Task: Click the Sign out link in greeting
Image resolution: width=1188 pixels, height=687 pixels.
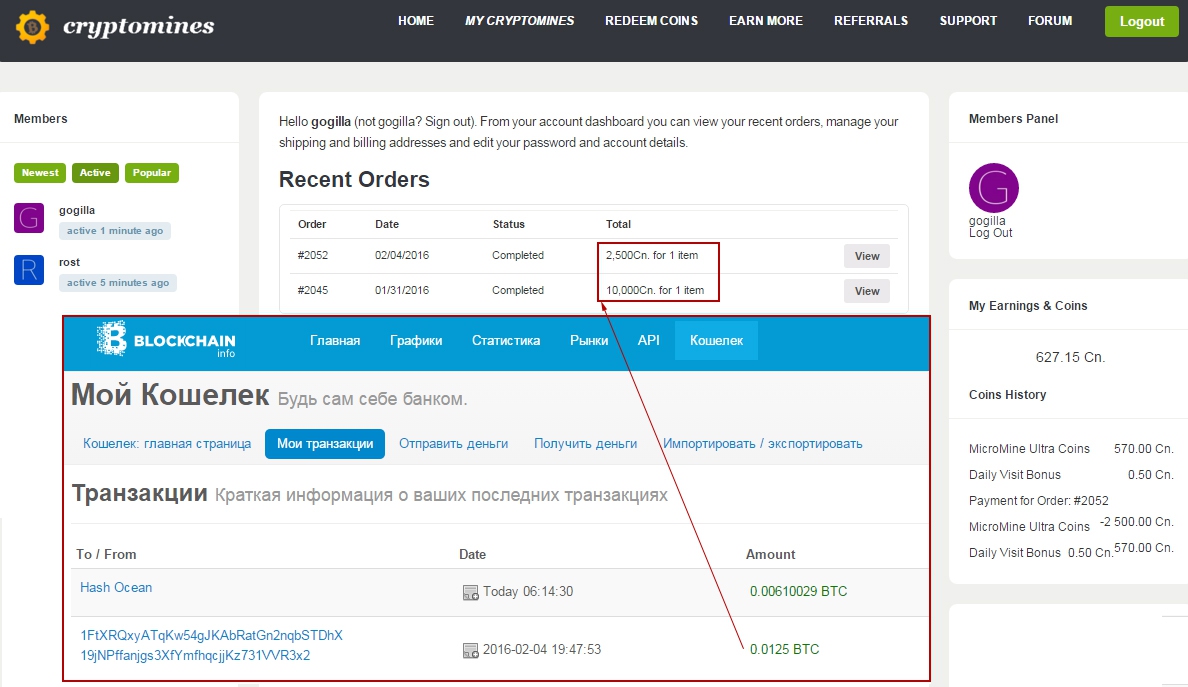Action: [449, 122]
